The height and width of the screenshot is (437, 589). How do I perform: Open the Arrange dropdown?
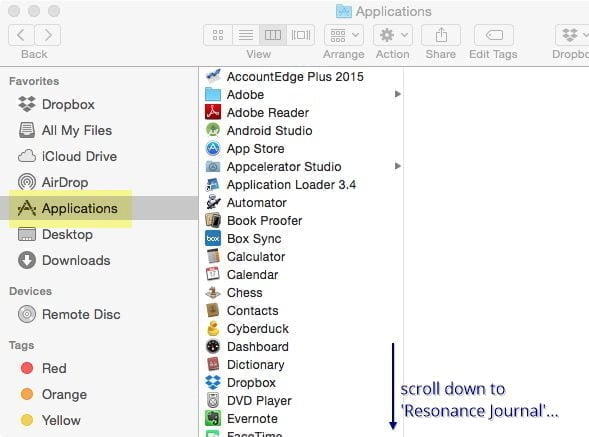pyautogui.click(x=344, y=35)
